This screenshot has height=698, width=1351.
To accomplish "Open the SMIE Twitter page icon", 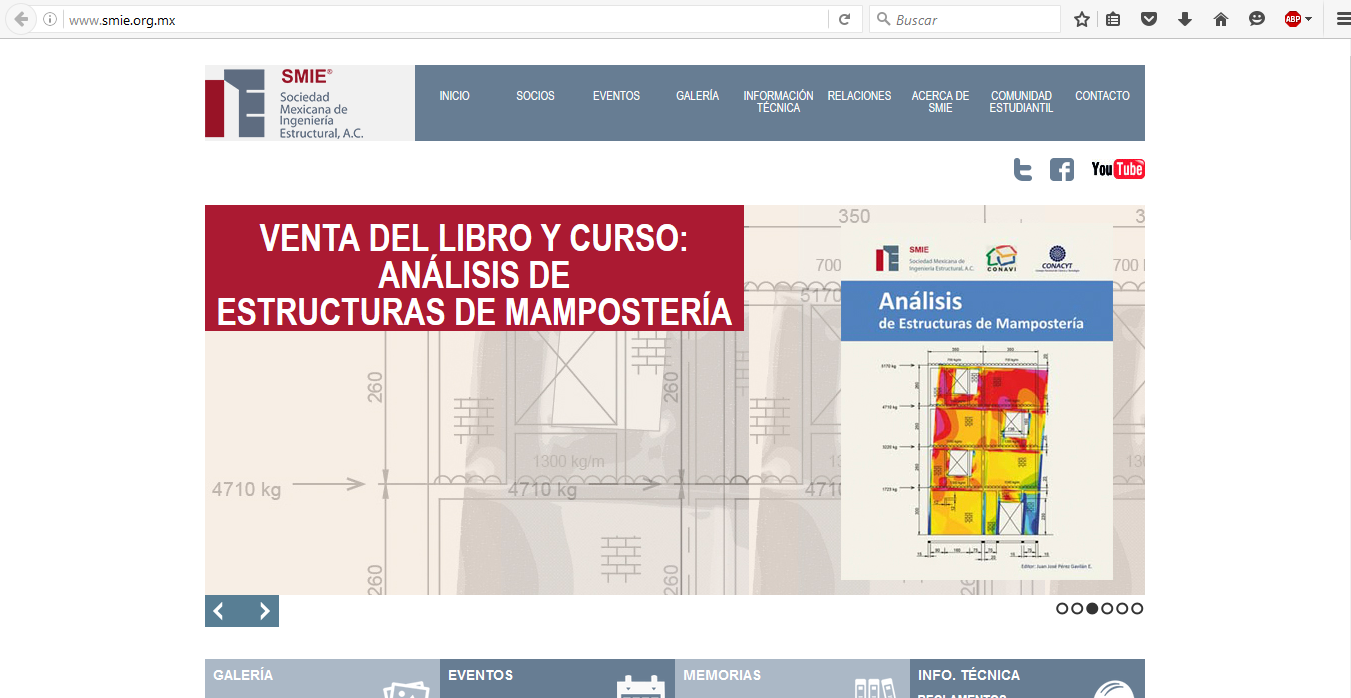I will [1022, 169].
